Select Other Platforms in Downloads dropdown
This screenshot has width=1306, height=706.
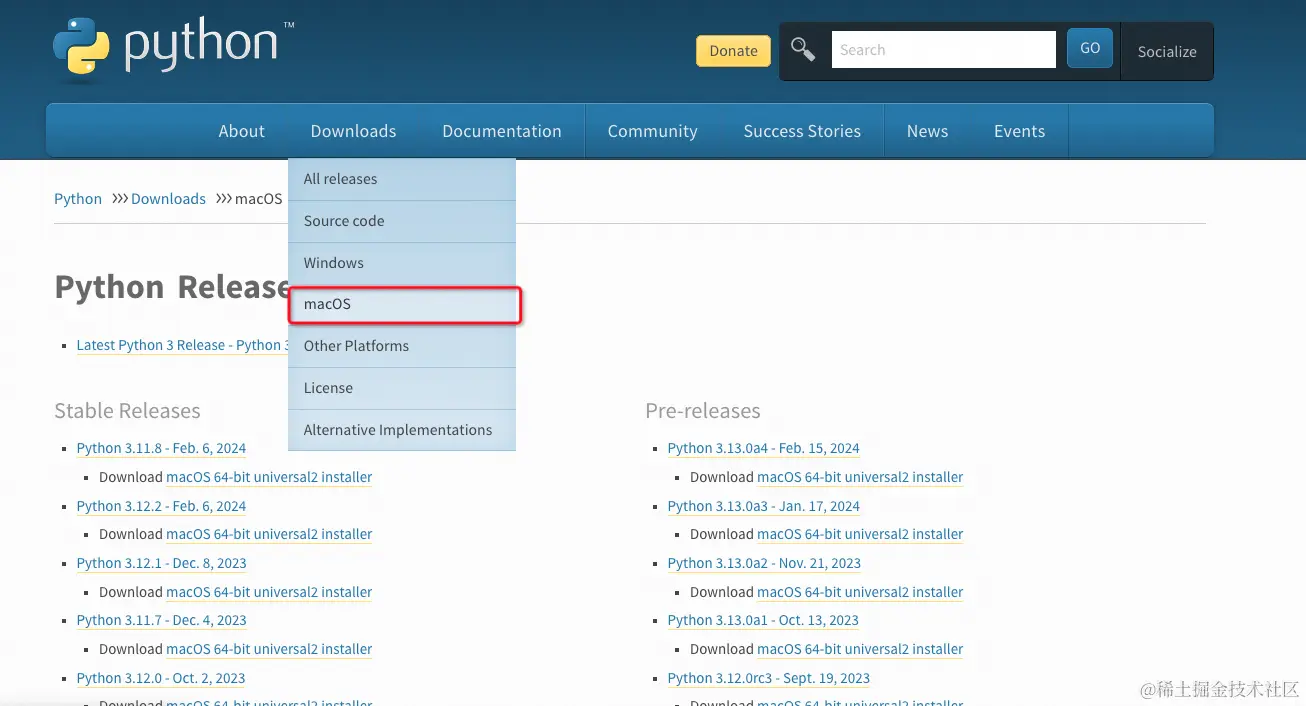(402, 346)
